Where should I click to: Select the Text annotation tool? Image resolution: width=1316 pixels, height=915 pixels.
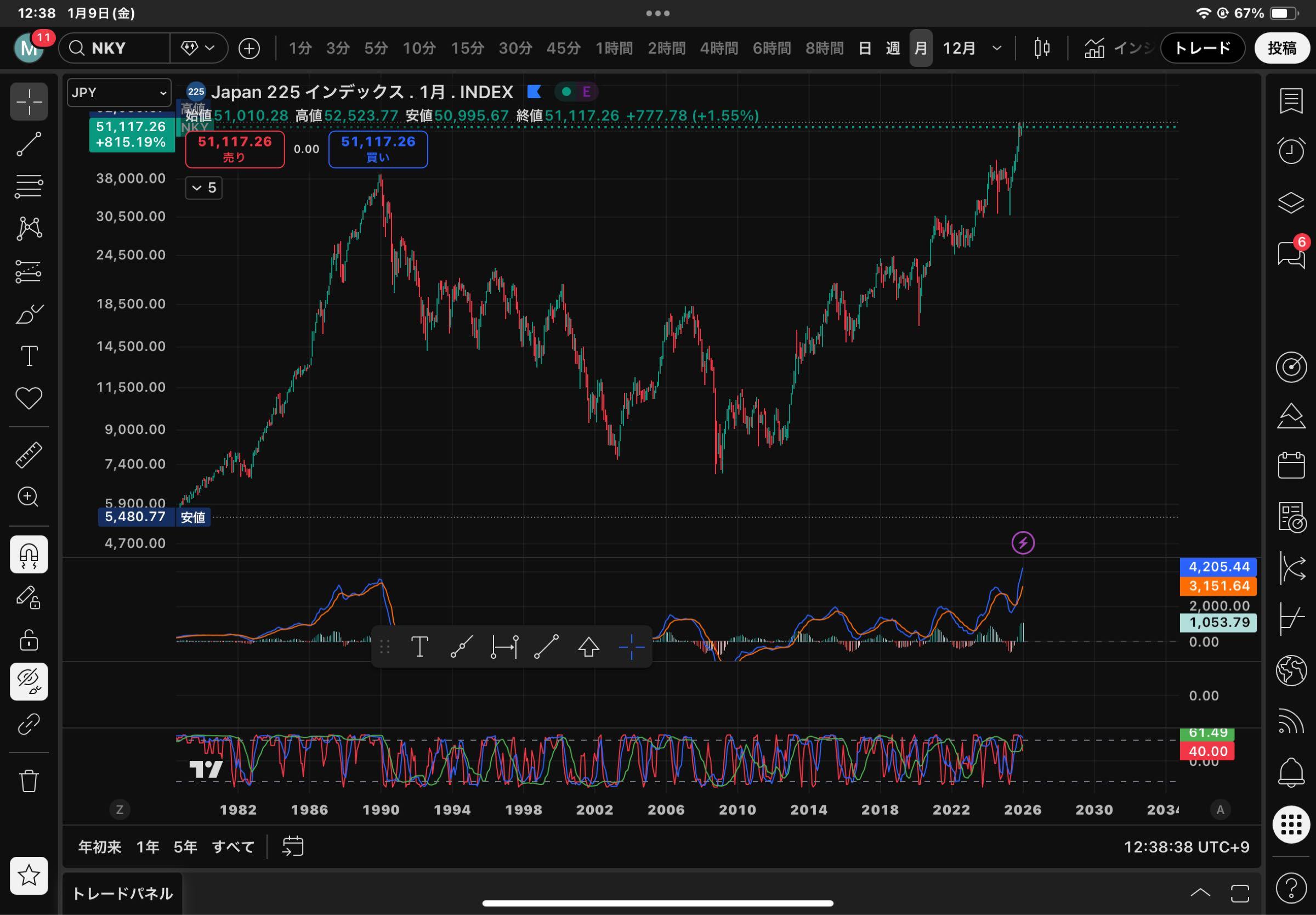pyautogui.click(x=29, y=356)
